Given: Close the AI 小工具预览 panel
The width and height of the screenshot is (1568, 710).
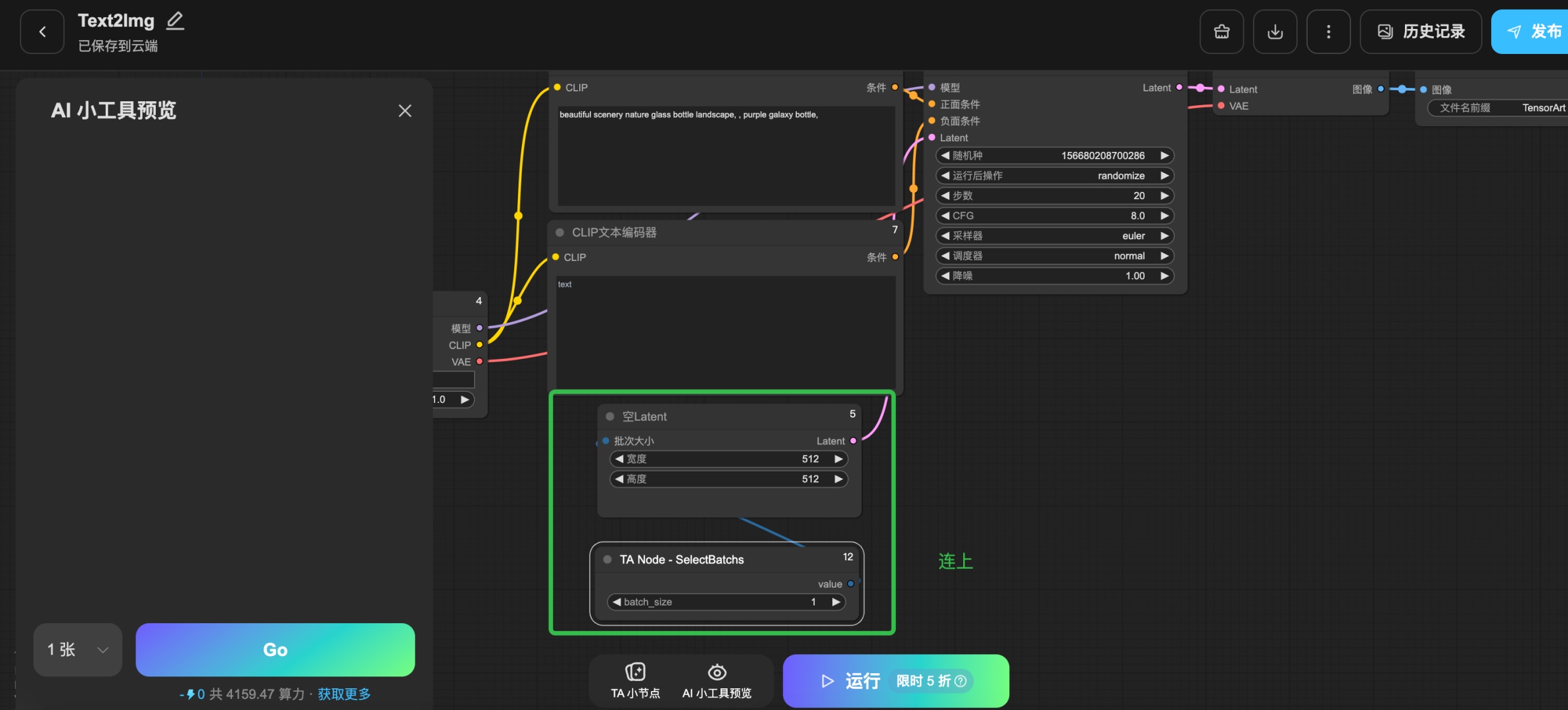Looking at the screenshot, I should [x=404, y=110].
